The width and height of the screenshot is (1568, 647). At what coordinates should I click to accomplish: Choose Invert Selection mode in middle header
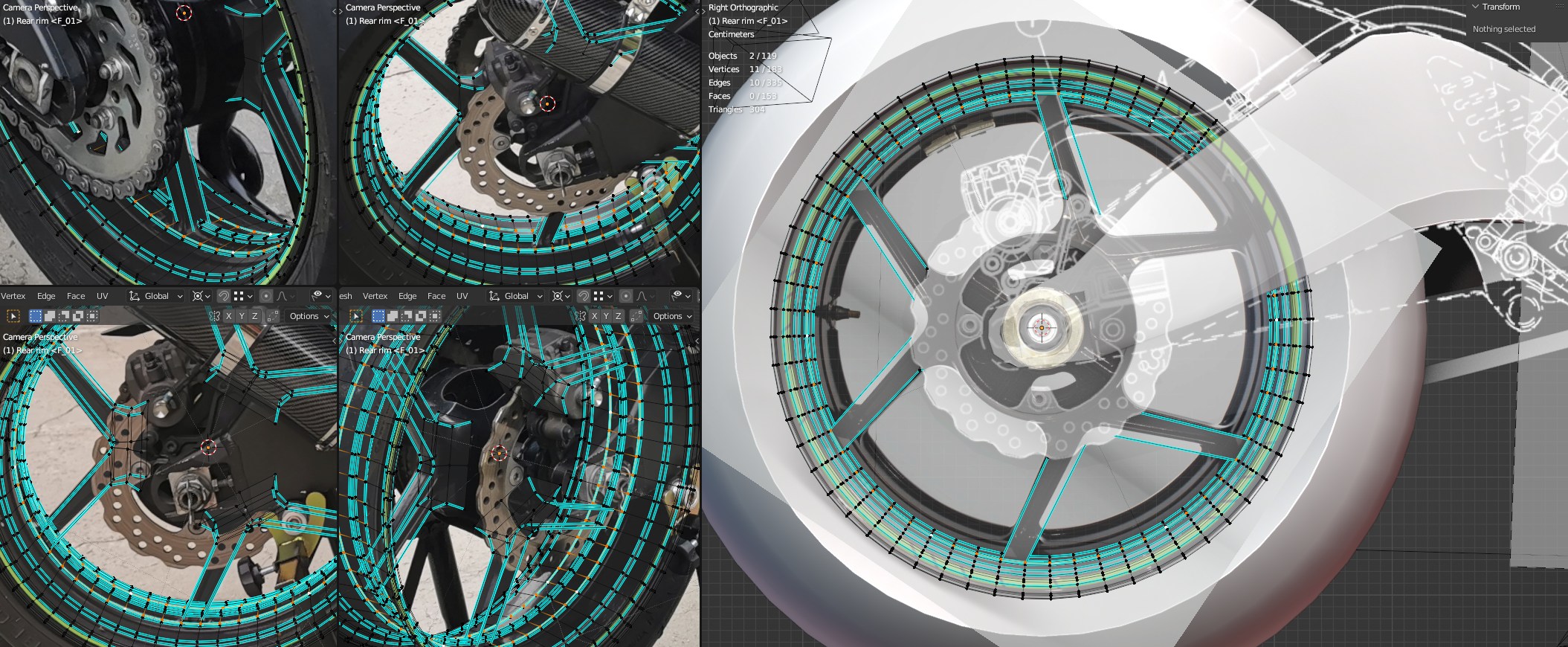pos(421,316)
